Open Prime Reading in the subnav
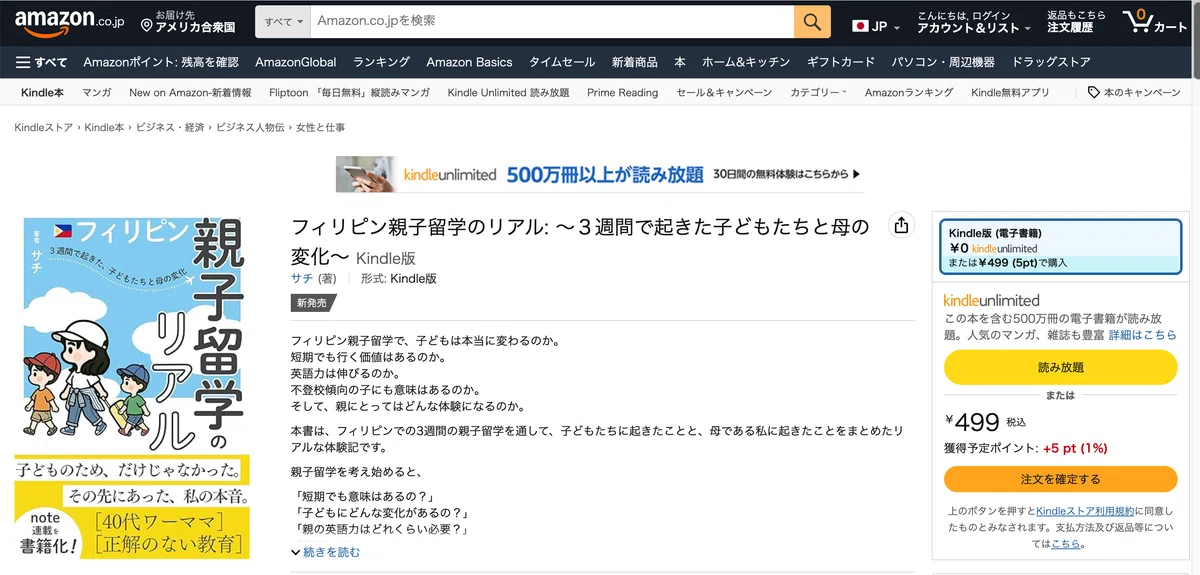 [622, 92]
